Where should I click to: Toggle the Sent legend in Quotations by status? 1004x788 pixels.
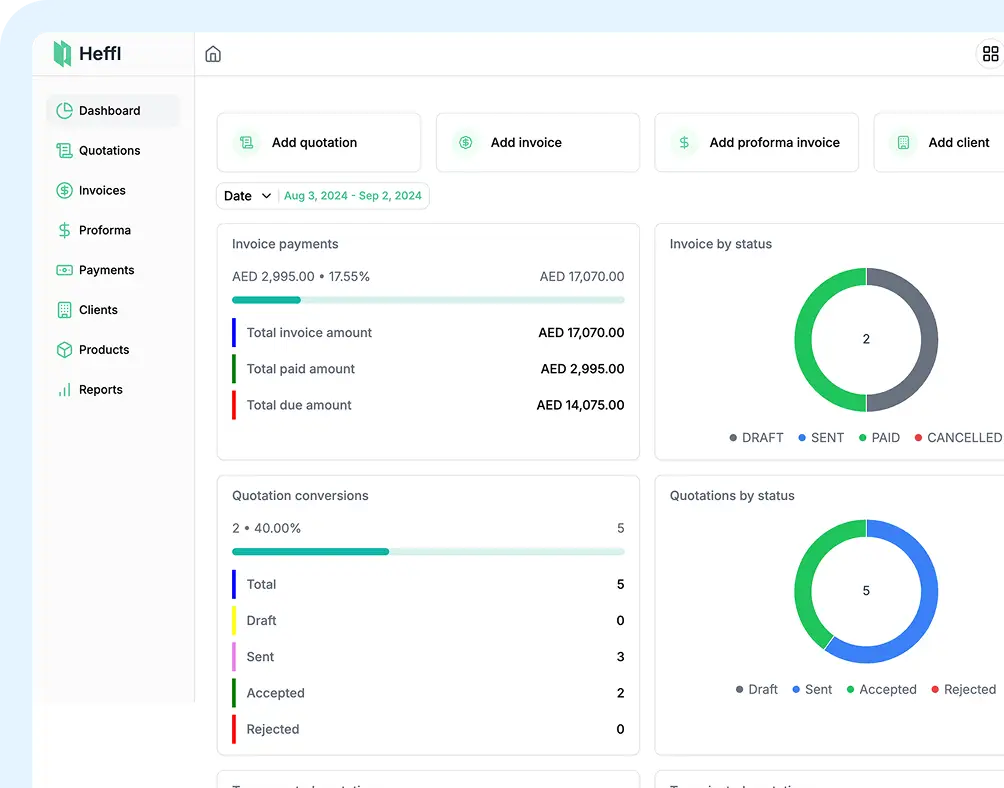click(x=812, y=689)
